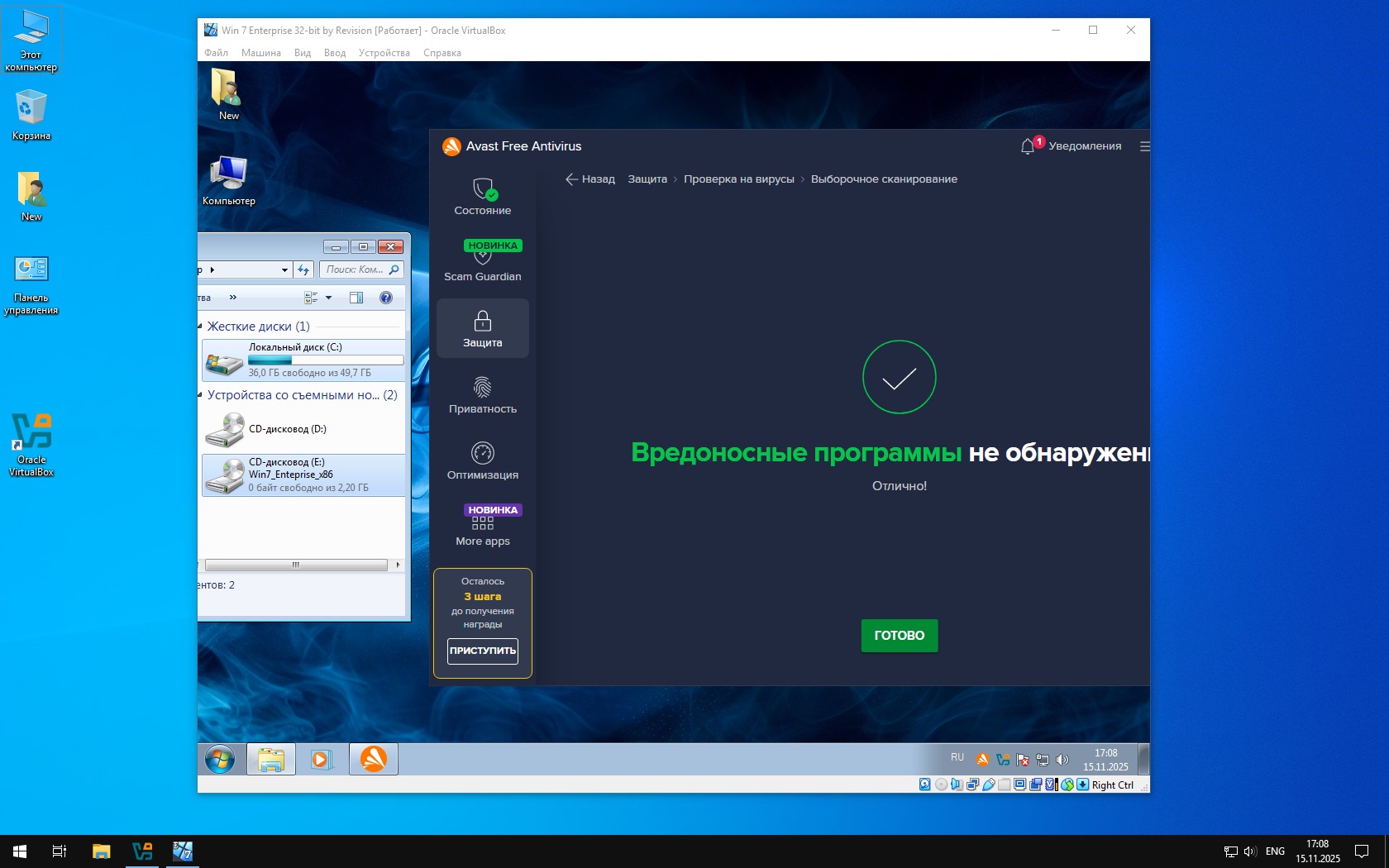Open the Вид menu in VirtualBox
The height and width of the screenshot is (868, 1389).
point(303,53)
